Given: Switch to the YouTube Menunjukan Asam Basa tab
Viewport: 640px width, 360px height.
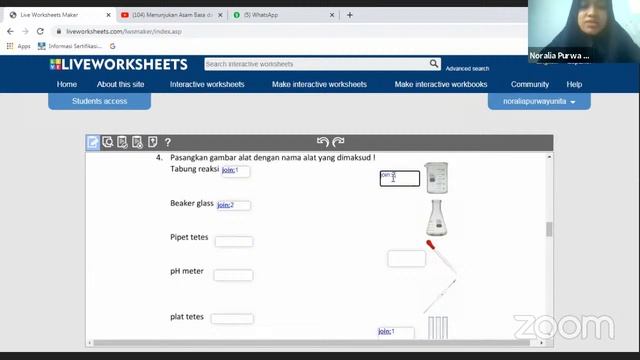Looking at the screenshot, I should point(172,15).
